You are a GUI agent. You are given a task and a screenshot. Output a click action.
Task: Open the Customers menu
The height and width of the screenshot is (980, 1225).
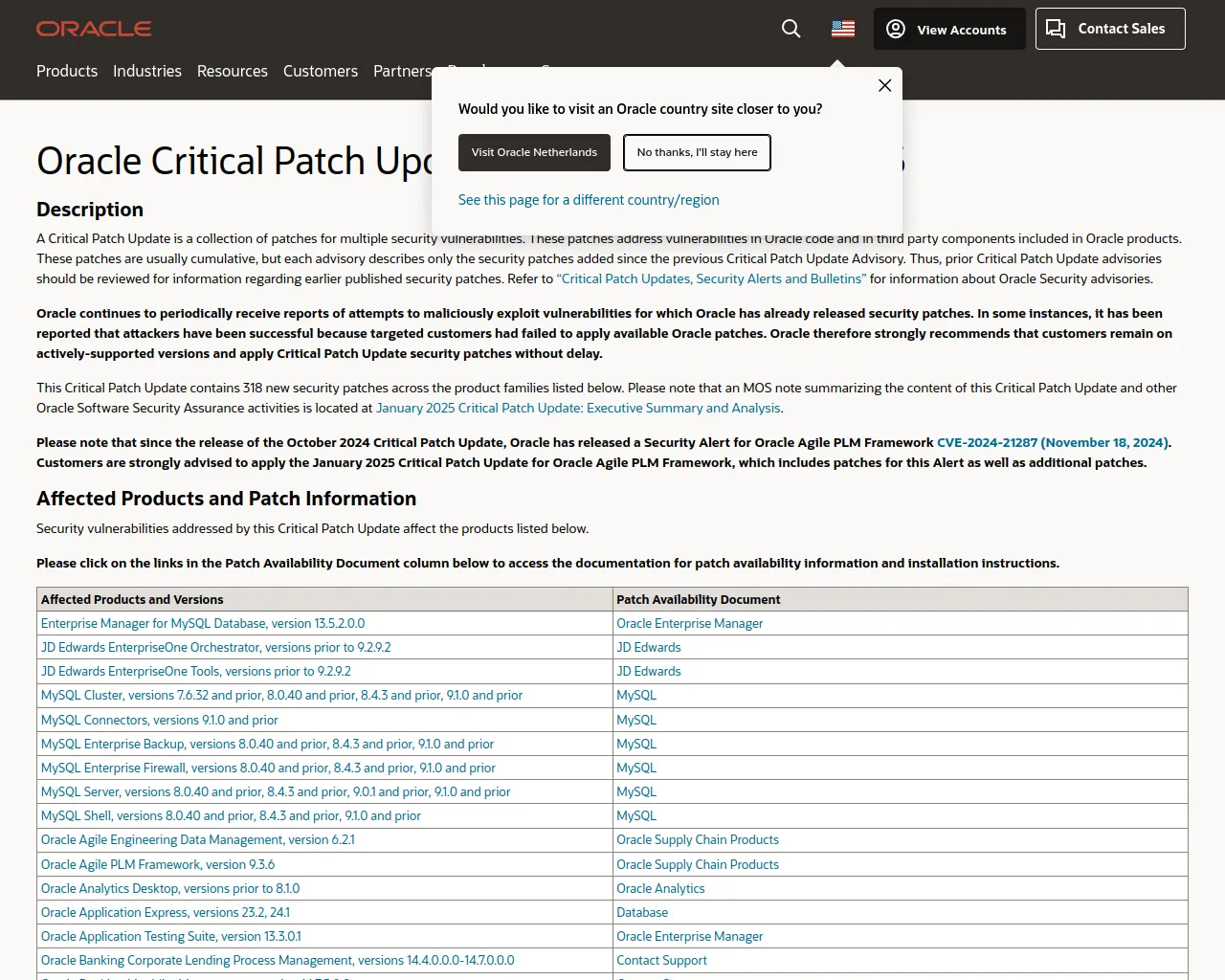pyautogui.click(x=321, y=71)
